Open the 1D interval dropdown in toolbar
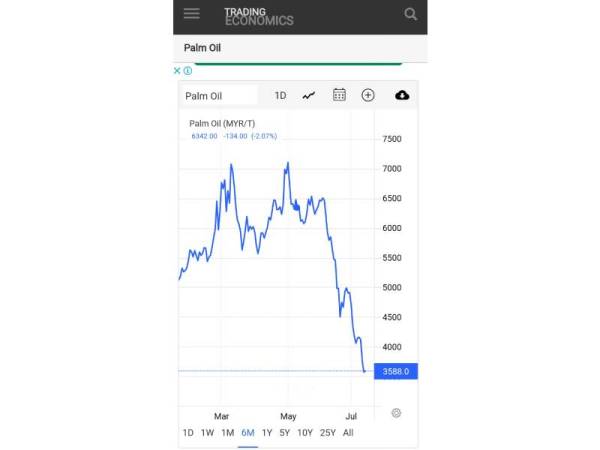This screenshot has width=600, height=450. [x=280, y=96]
